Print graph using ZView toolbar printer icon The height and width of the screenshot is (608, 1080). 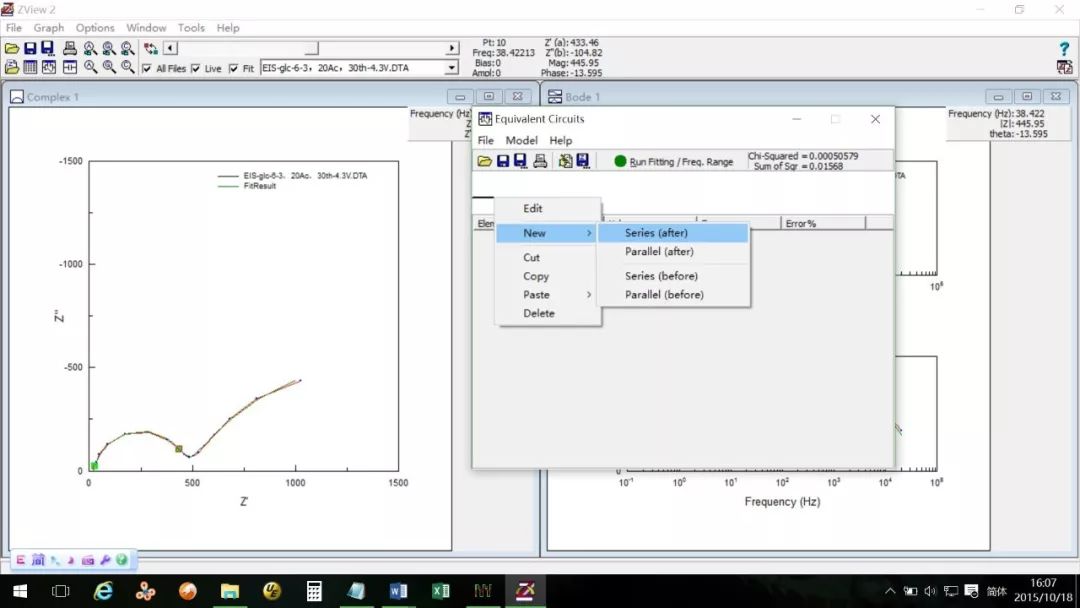click(70, 48)
